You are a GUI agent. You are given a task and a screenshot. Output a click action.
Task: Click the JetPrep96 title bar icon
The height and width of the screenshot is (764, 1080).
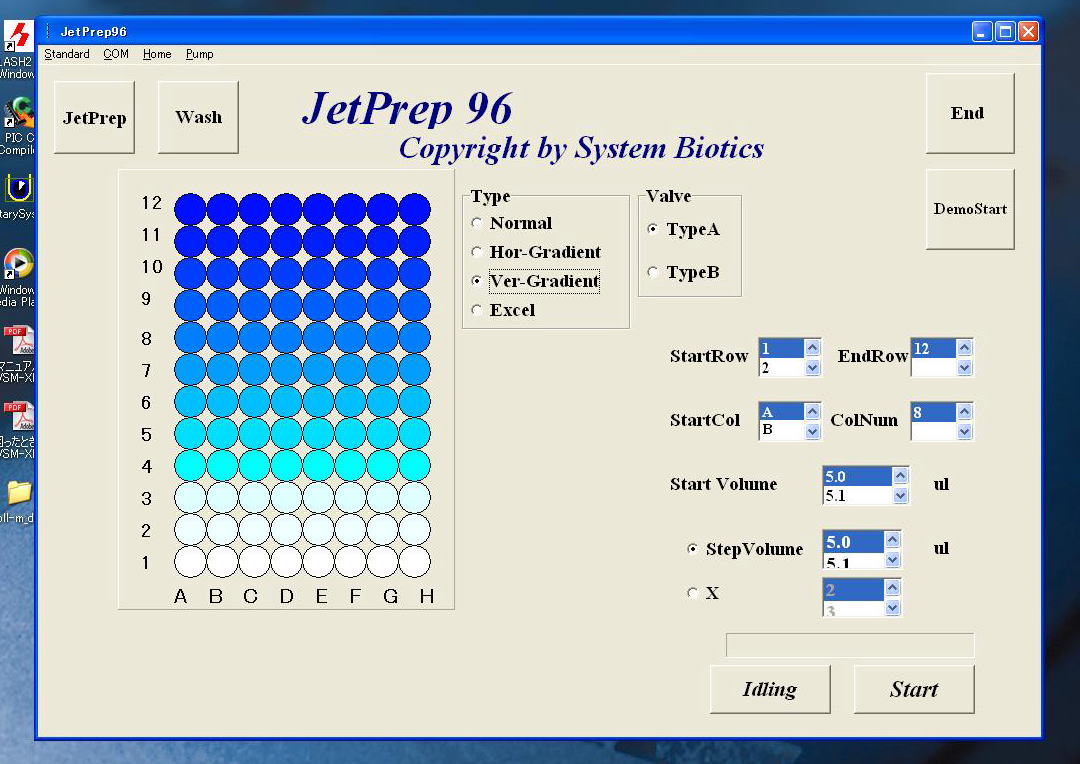point(48,32)
